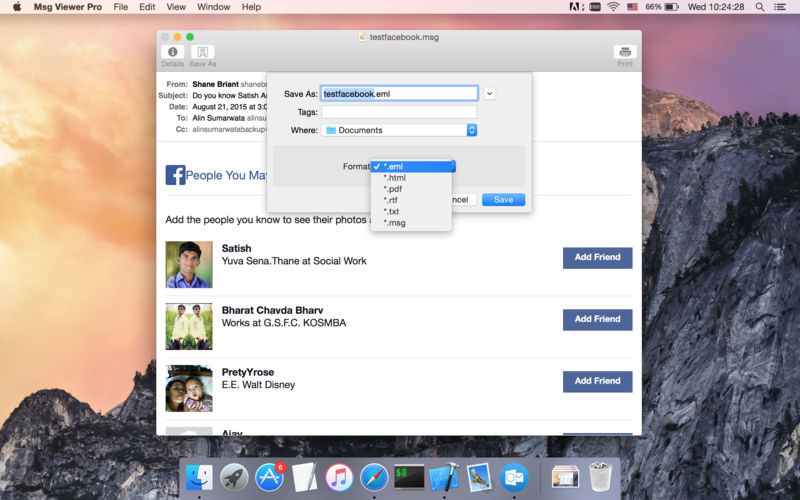800x500 pixels.
Task: Click the menu bar clock Wed 10:24:28
Action: (x=716, y=7)
